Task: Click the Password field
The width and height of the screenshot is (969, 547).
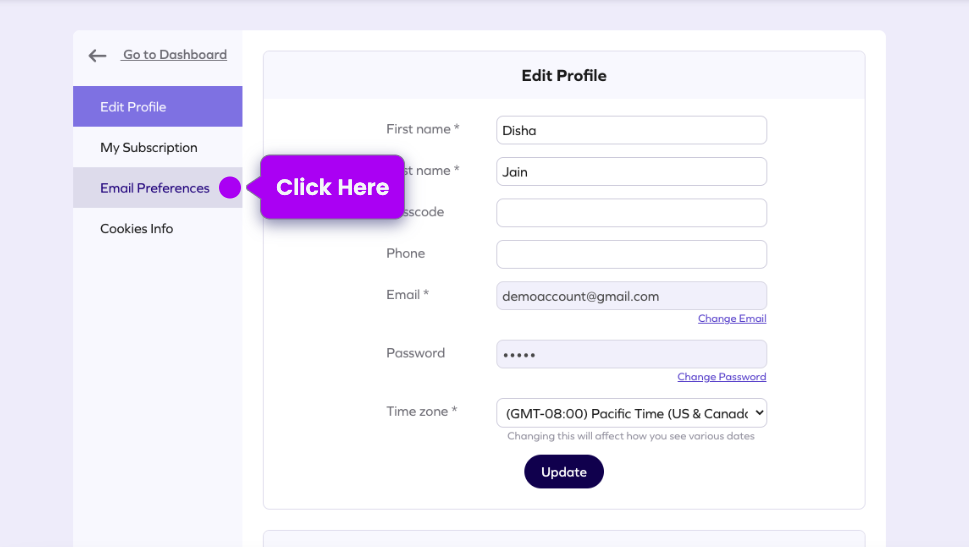Action: point(631,354)
